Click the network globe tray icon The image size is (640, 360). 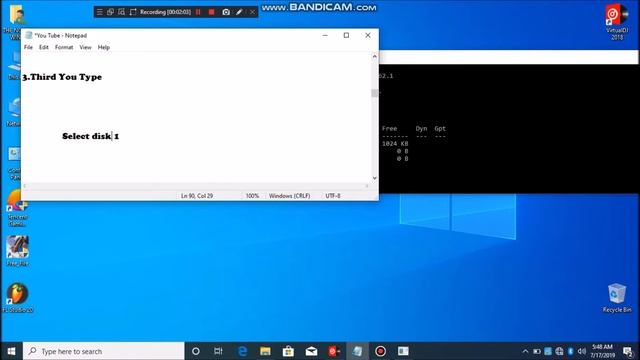tap(559, 351)
